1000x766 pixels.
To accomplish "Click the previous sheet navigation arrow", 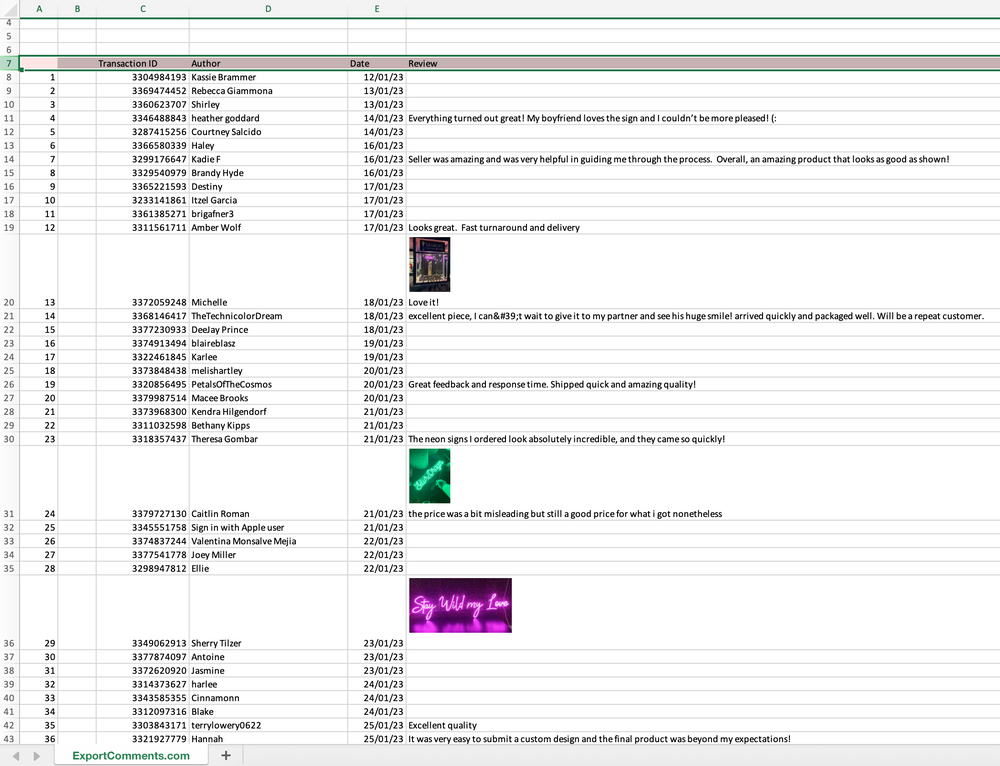I will [16, 756].
